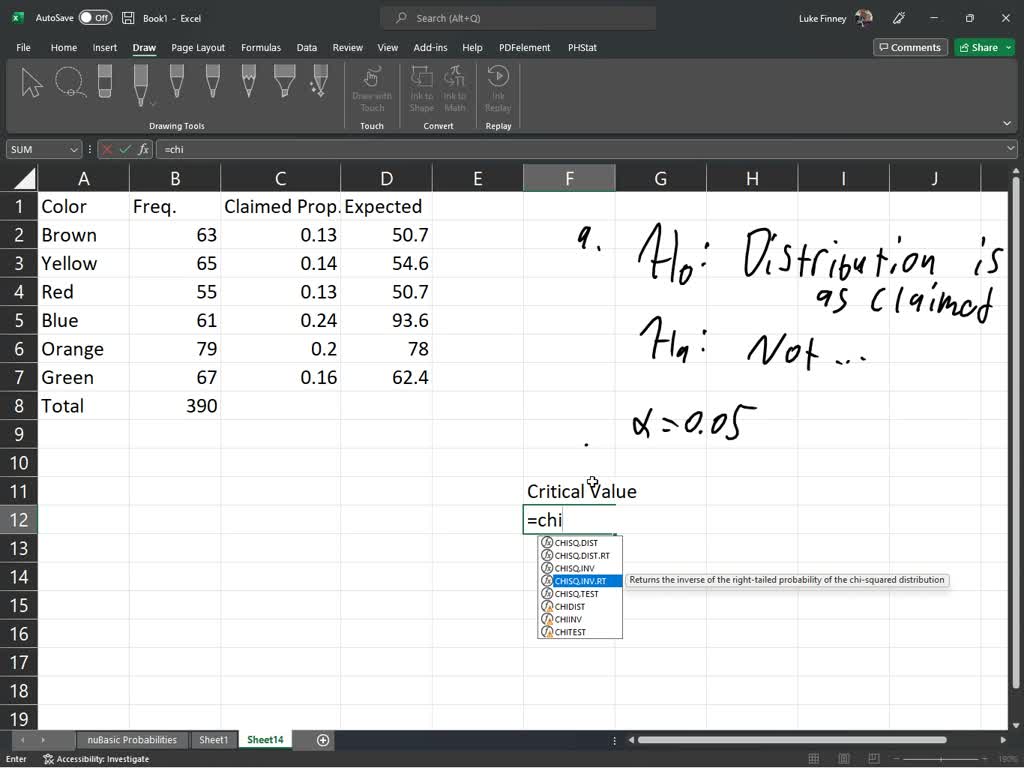Click the Save icon in title bar
Image resolution: width=1024 pixels, height=768 pixels.
coord(129,18)
